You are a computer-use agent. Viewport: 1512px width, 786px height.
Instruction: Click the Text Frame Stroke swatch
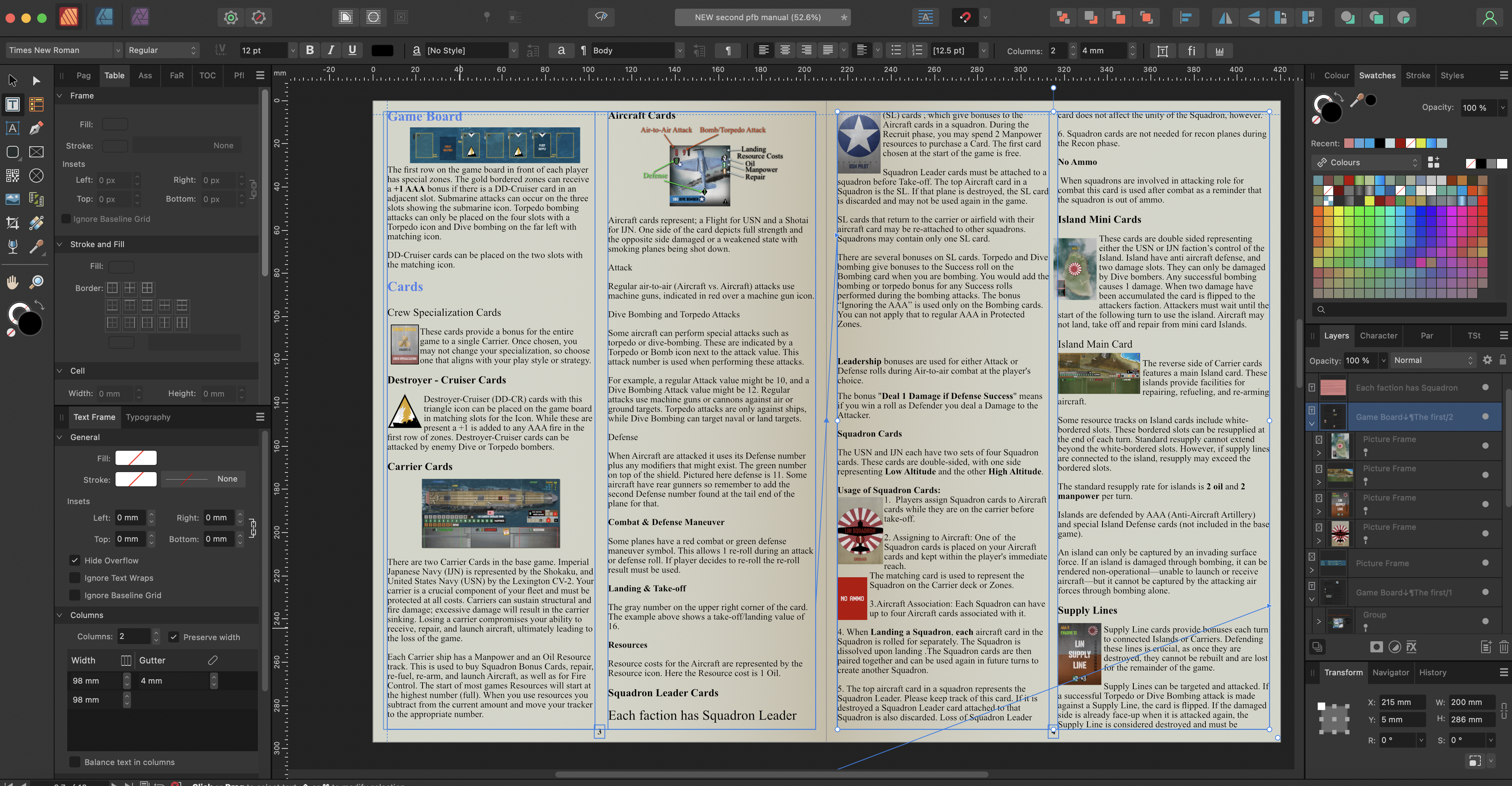tap(136, 479)
